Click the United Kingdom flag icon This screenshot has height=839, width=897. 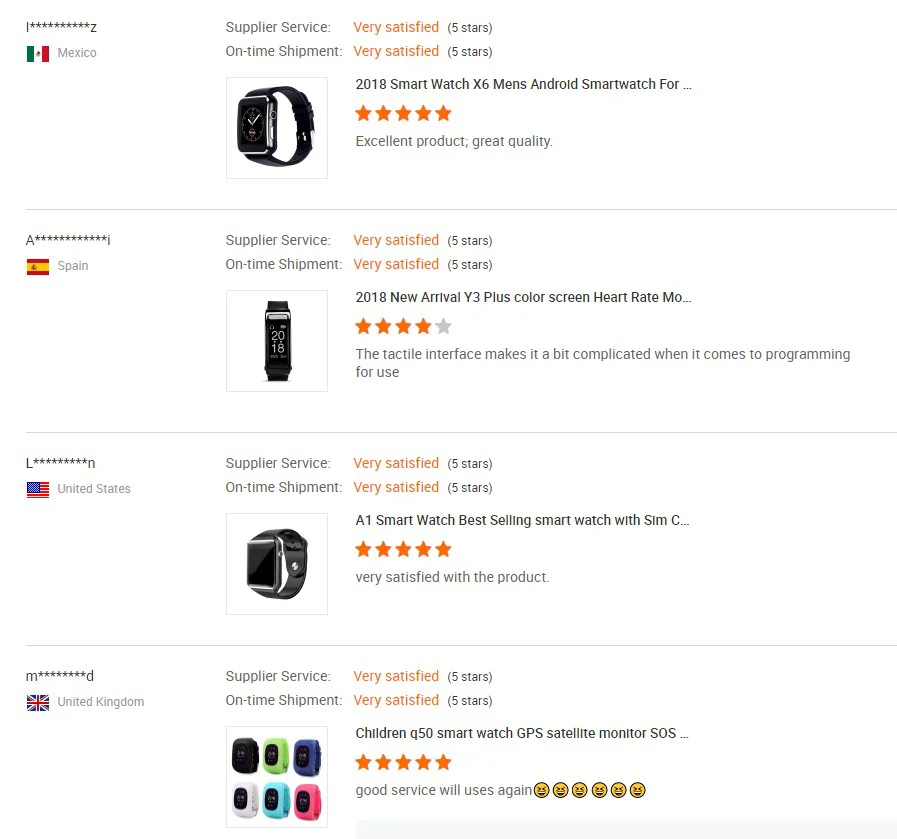(38, 702)
